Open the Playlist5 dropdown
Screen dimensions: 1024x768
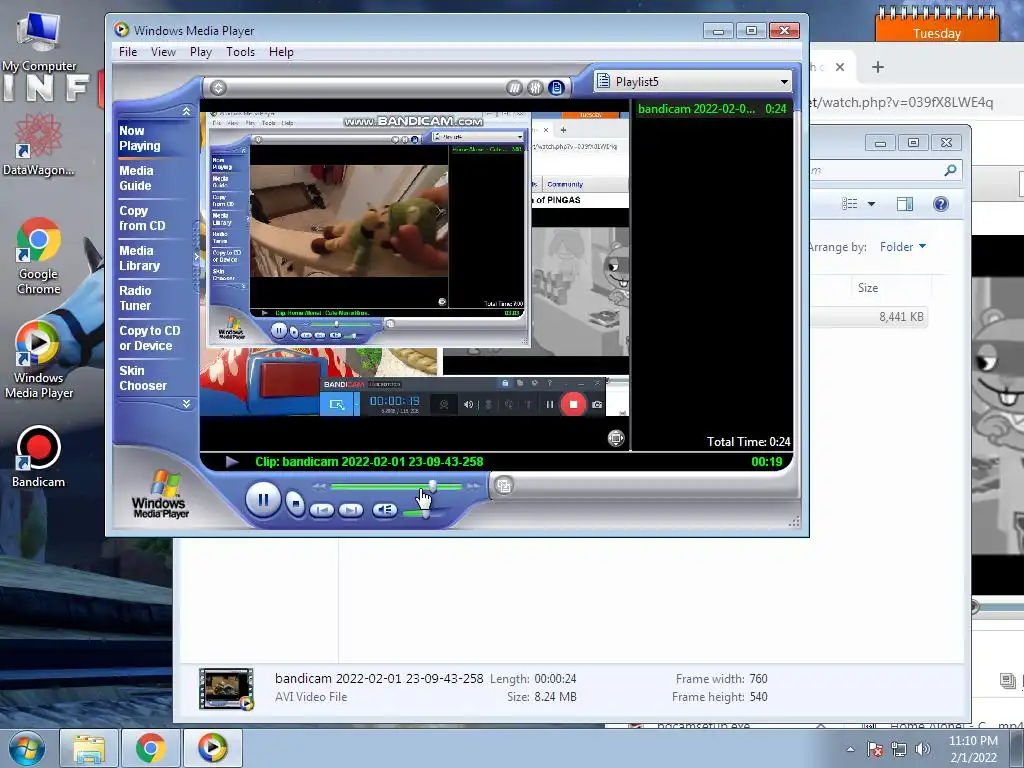click(x=784, y=82)
